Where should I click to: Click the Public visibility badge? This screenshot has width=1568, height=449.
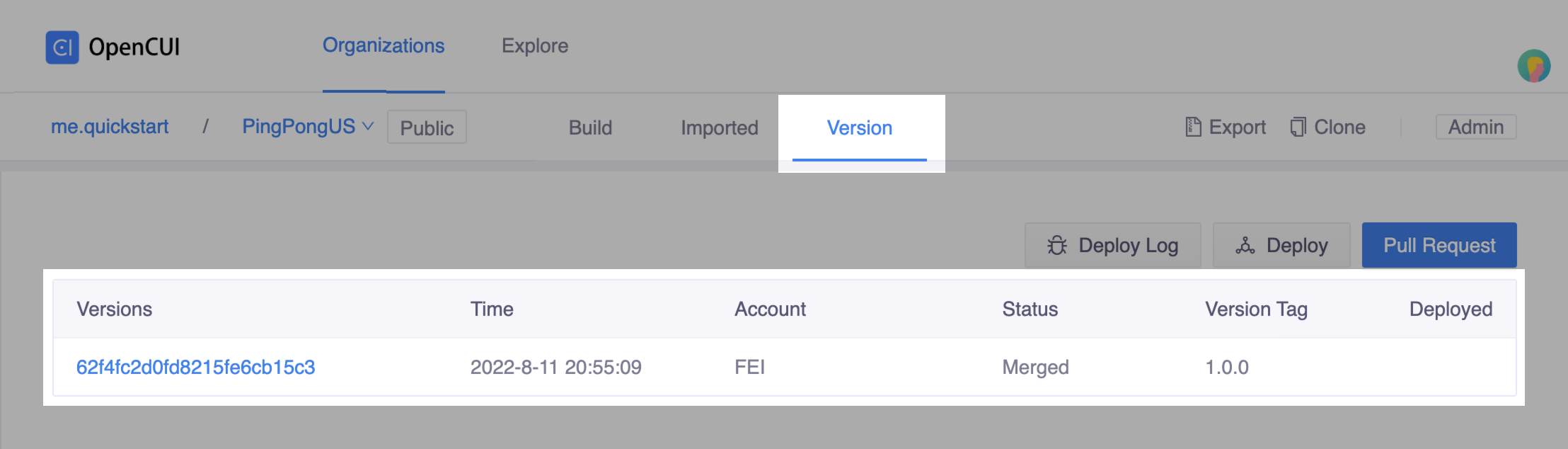(x=426, y=127)
